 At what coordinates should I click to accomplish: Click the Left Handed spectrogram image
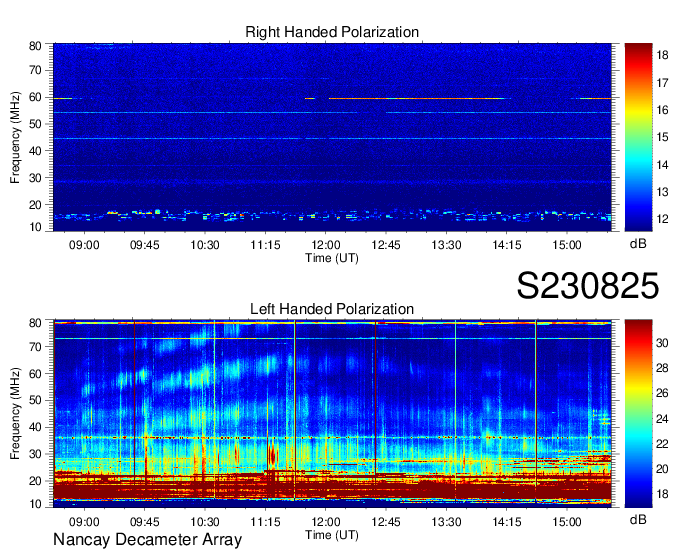(x=332, y=414)
